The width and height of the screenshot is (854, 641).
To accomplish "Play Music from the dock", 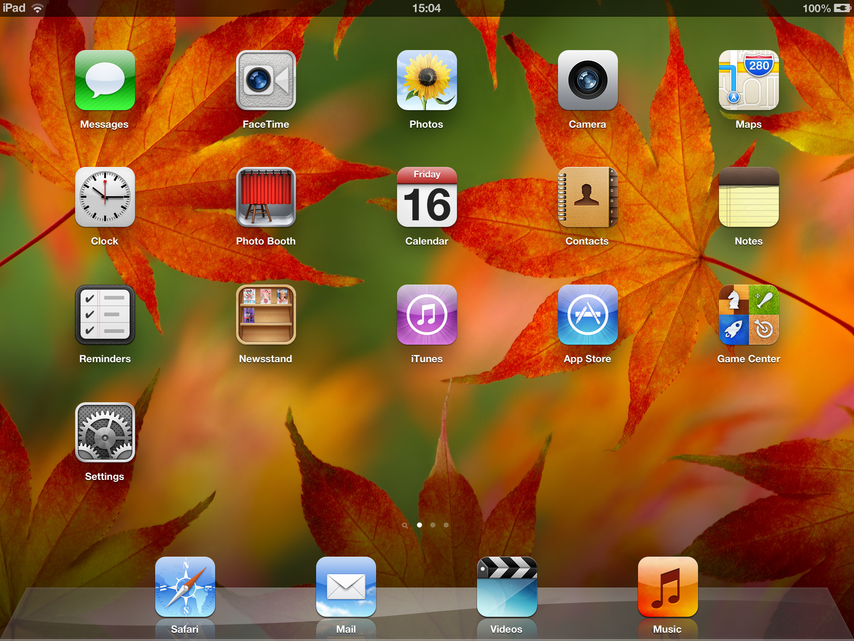I will click(x=668, y=586).
